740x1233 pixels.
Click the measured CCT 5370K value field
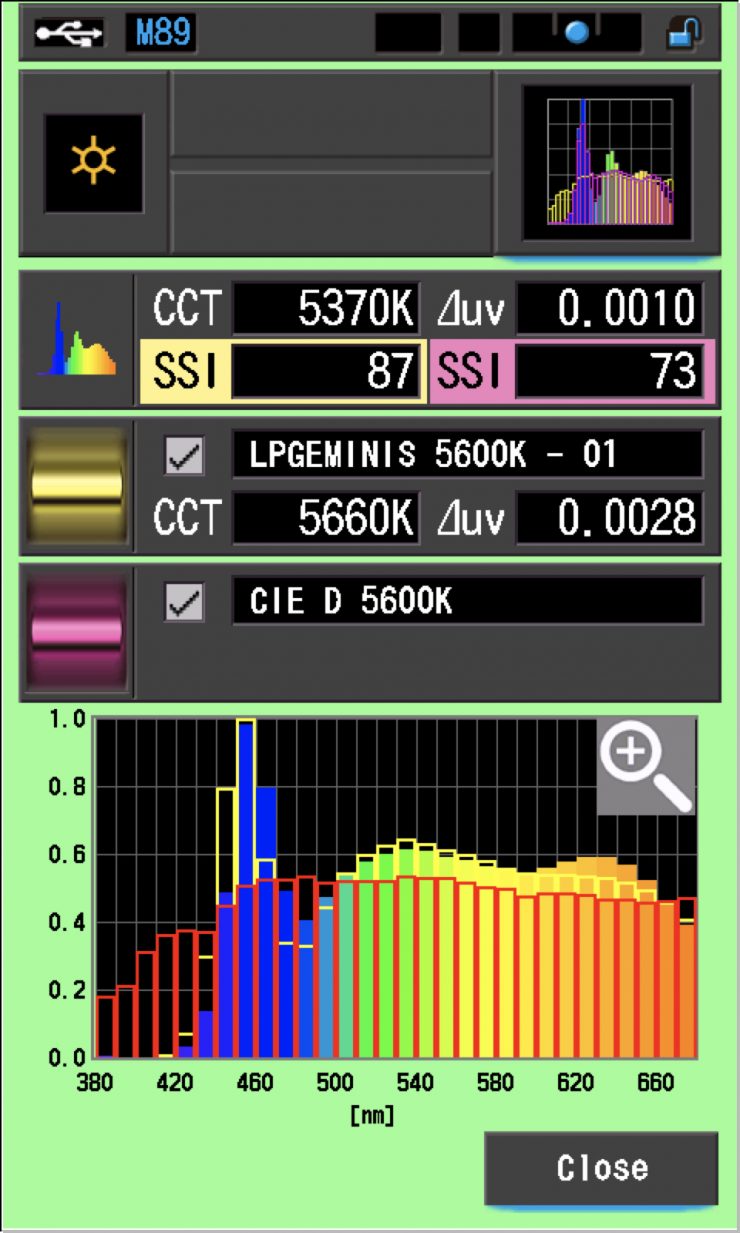(x=326, y=309)
